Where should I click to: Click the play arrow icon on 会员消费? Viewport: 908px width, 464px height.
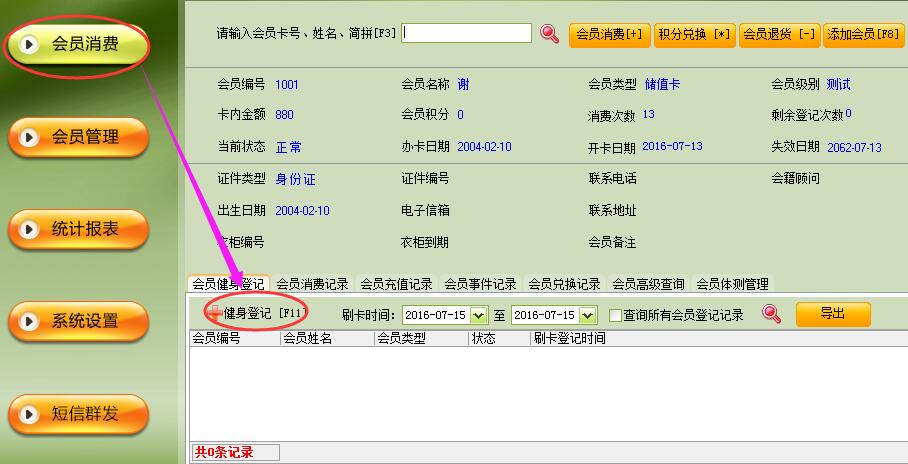point(29,45)
